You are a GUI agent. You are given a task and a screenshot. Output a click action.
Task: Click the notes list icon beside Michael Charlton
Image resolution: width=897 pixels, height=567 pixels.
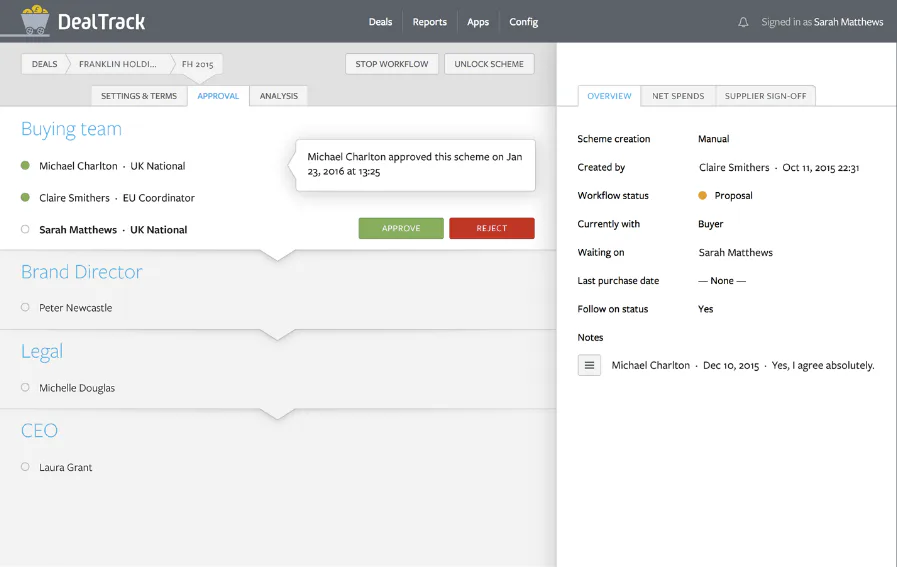[x=589, y=365]
